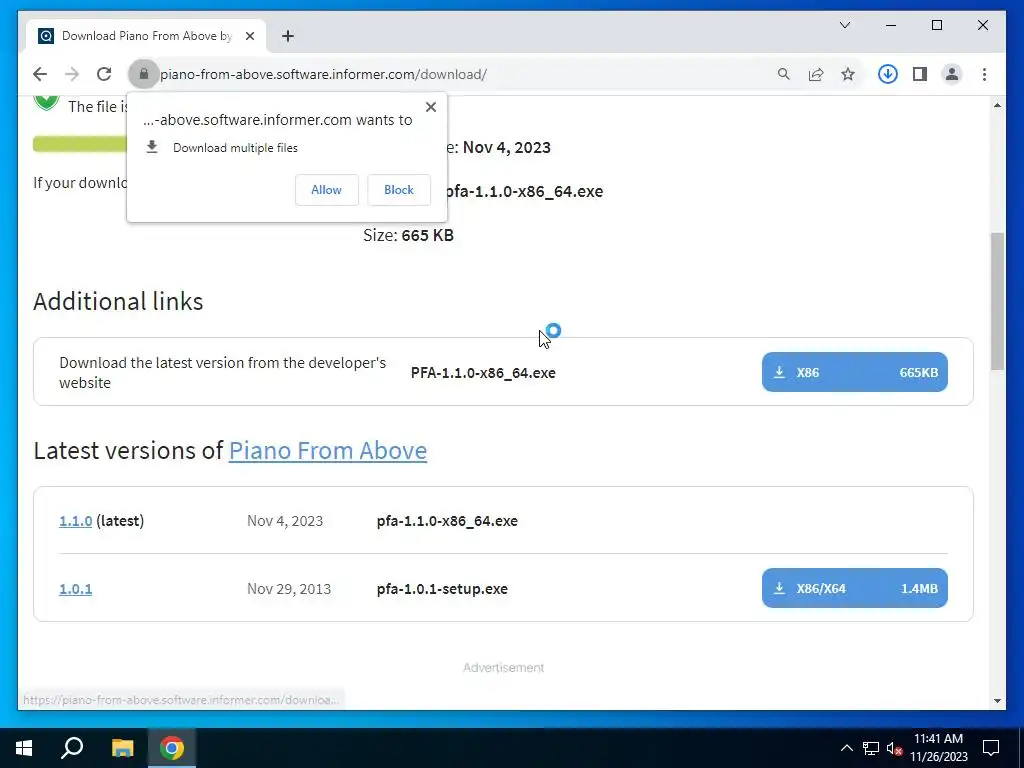Bookmark this page with the star icon
This screenshot has width=1024, height=768.
tap(848, 74)
